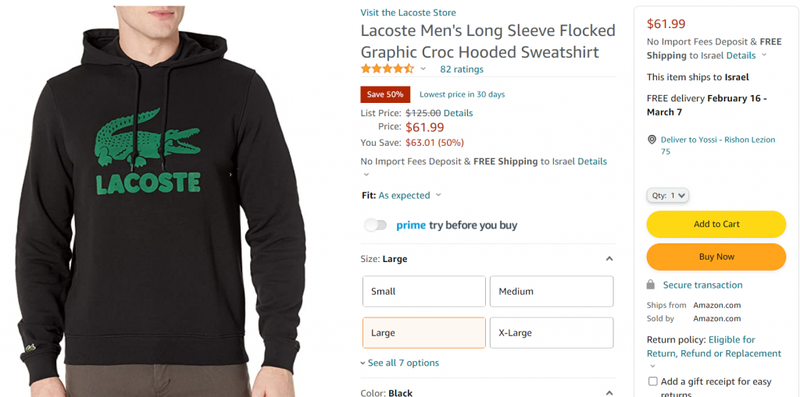Open rating breakdown chevron beside stars
This screenshot has width=800, height=397.
coord(423,69)
